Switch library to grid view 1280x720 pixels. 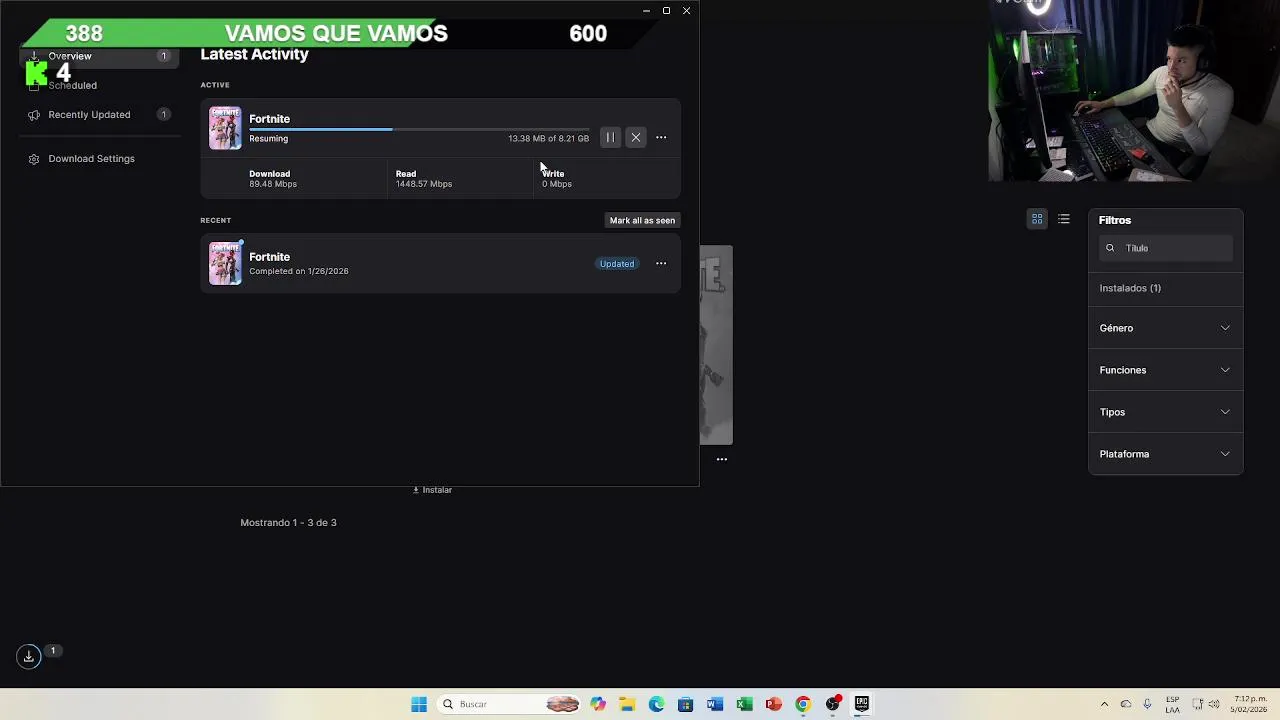click(x=1037, y=219)
